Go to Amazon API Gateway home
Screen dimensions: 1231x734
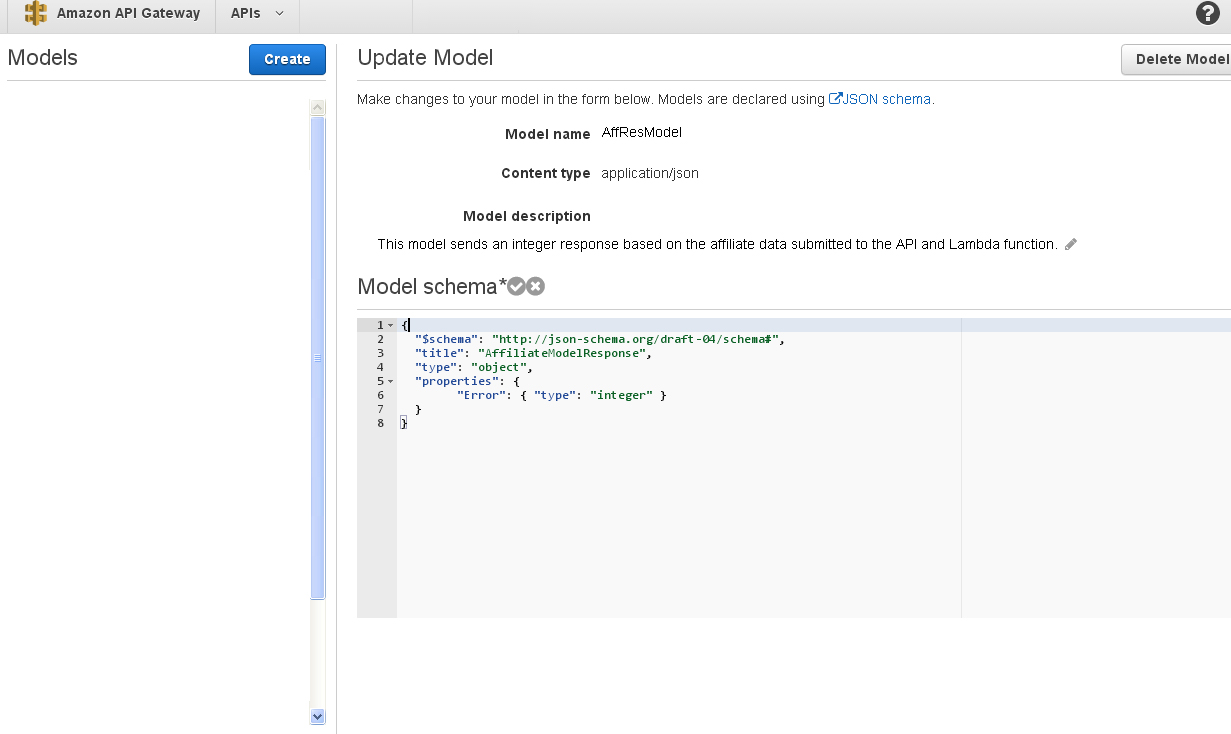coord(112,14)
